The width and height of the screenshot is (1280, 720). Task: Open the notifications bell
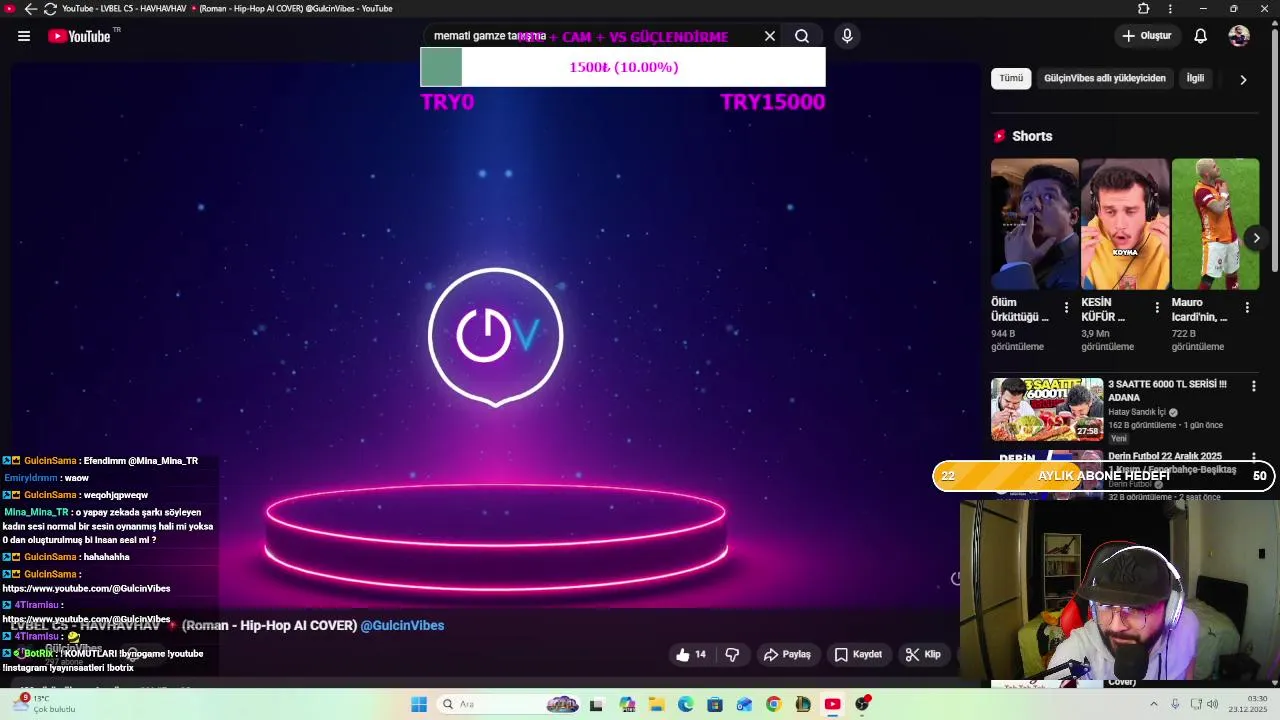pyautogui.click(x=1200, y=36)
